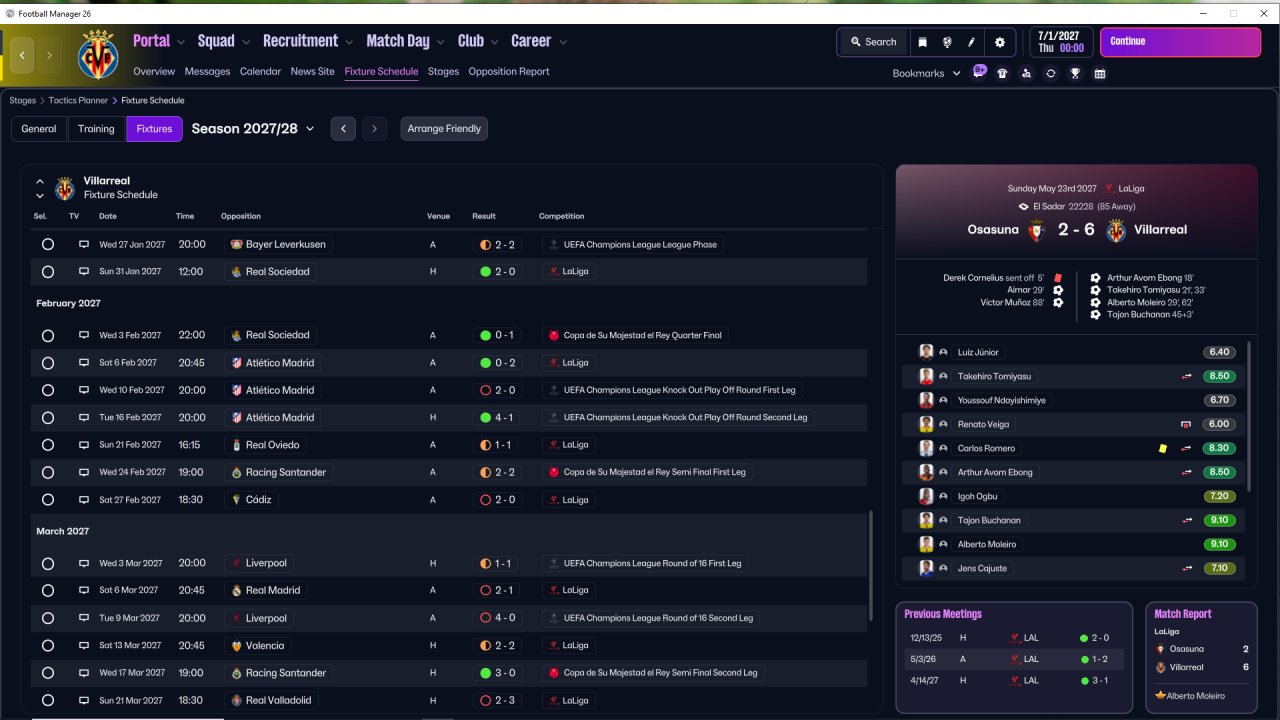Click the TV icon on the Cádiz row
1280x720 pixels.
point(84,499)
